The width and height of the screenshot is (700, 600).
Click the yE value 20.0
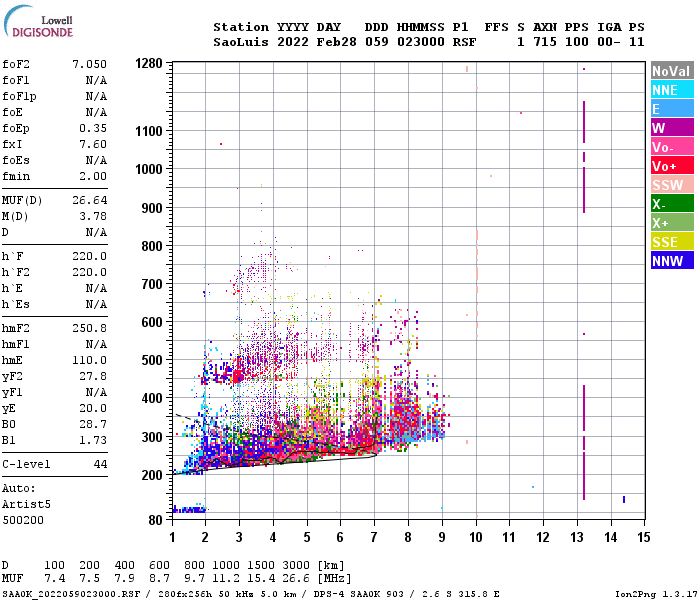click(x=93, y=408)
